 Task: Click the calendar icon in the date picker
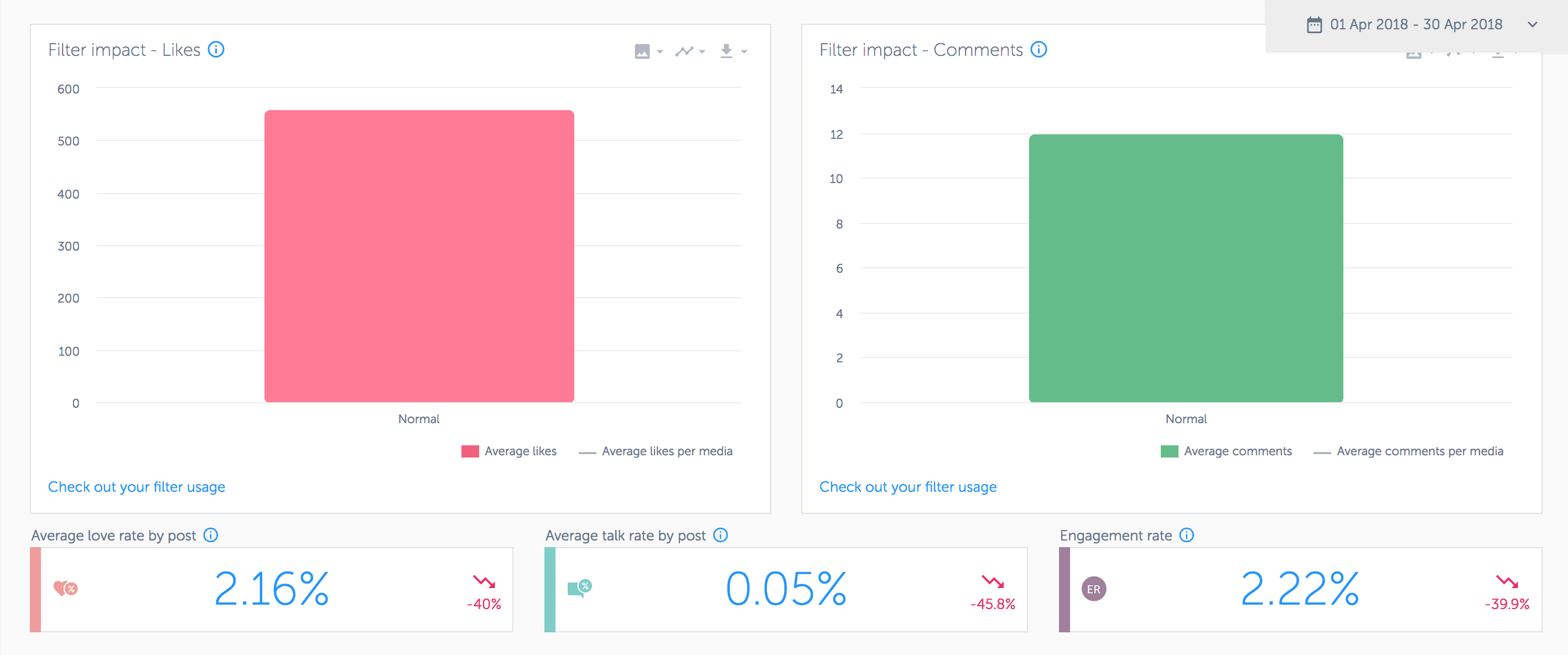[1314, 24]
